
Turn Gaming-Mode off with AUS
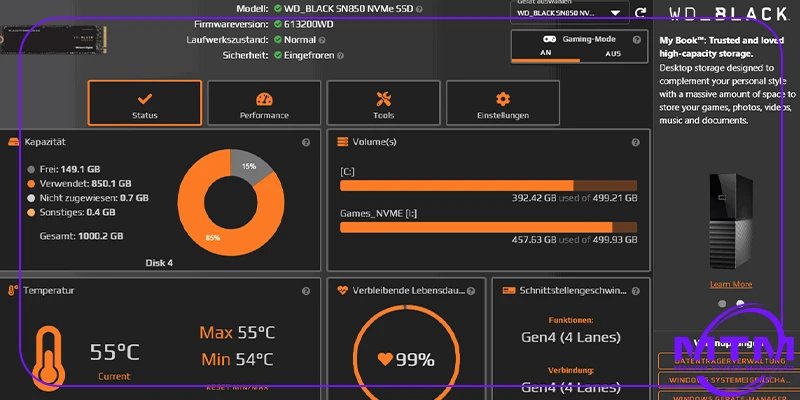pyautogui.click(x=613, y=53)
